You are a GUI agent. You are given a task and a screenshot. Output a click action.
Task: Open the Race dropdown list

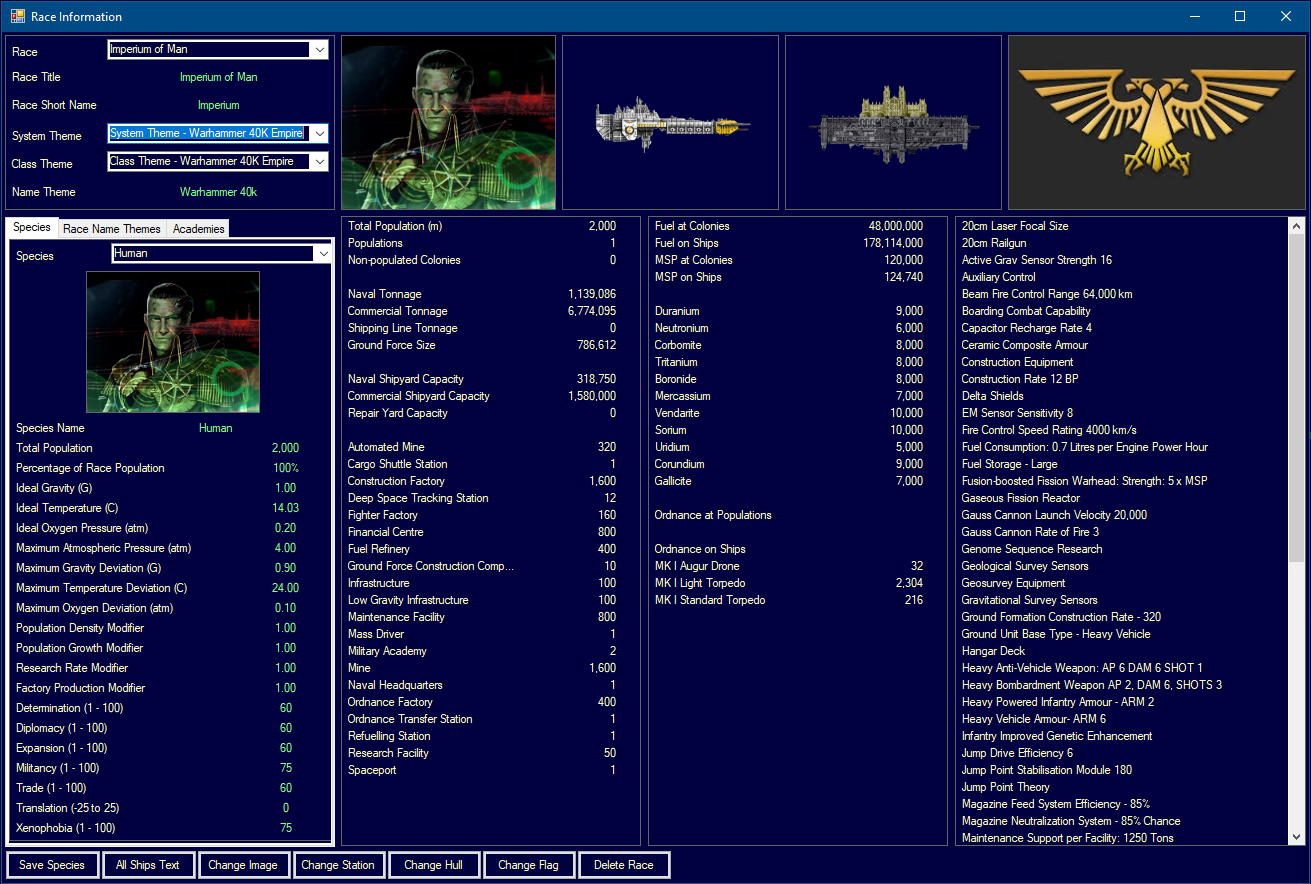319,50
